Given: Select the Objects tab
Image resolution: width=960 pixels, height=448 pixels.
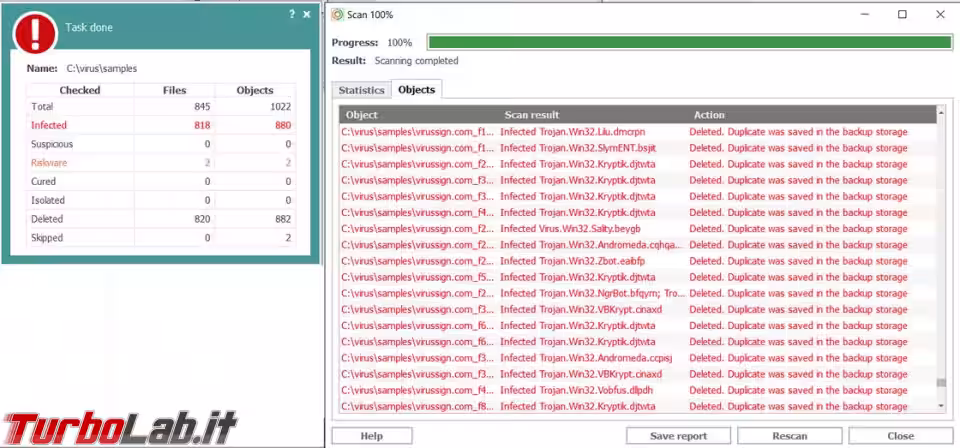Looking at the screenshot, I should pyautogui.click(x=416, y=90).
